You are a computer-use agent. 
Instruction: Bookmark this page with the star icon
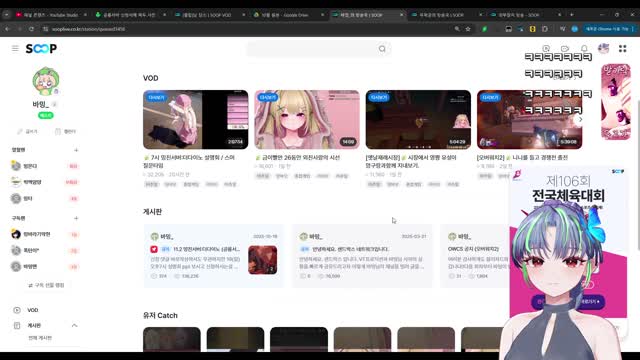468,29
